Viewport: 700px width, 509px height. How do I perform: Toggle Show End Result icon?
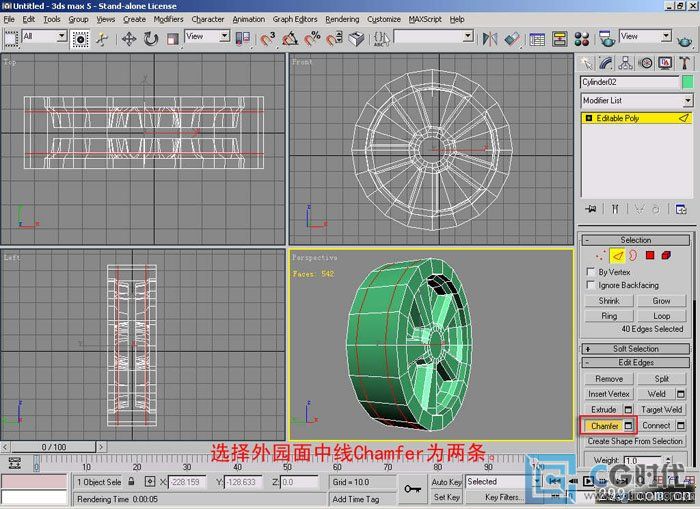tap(615, 209)
